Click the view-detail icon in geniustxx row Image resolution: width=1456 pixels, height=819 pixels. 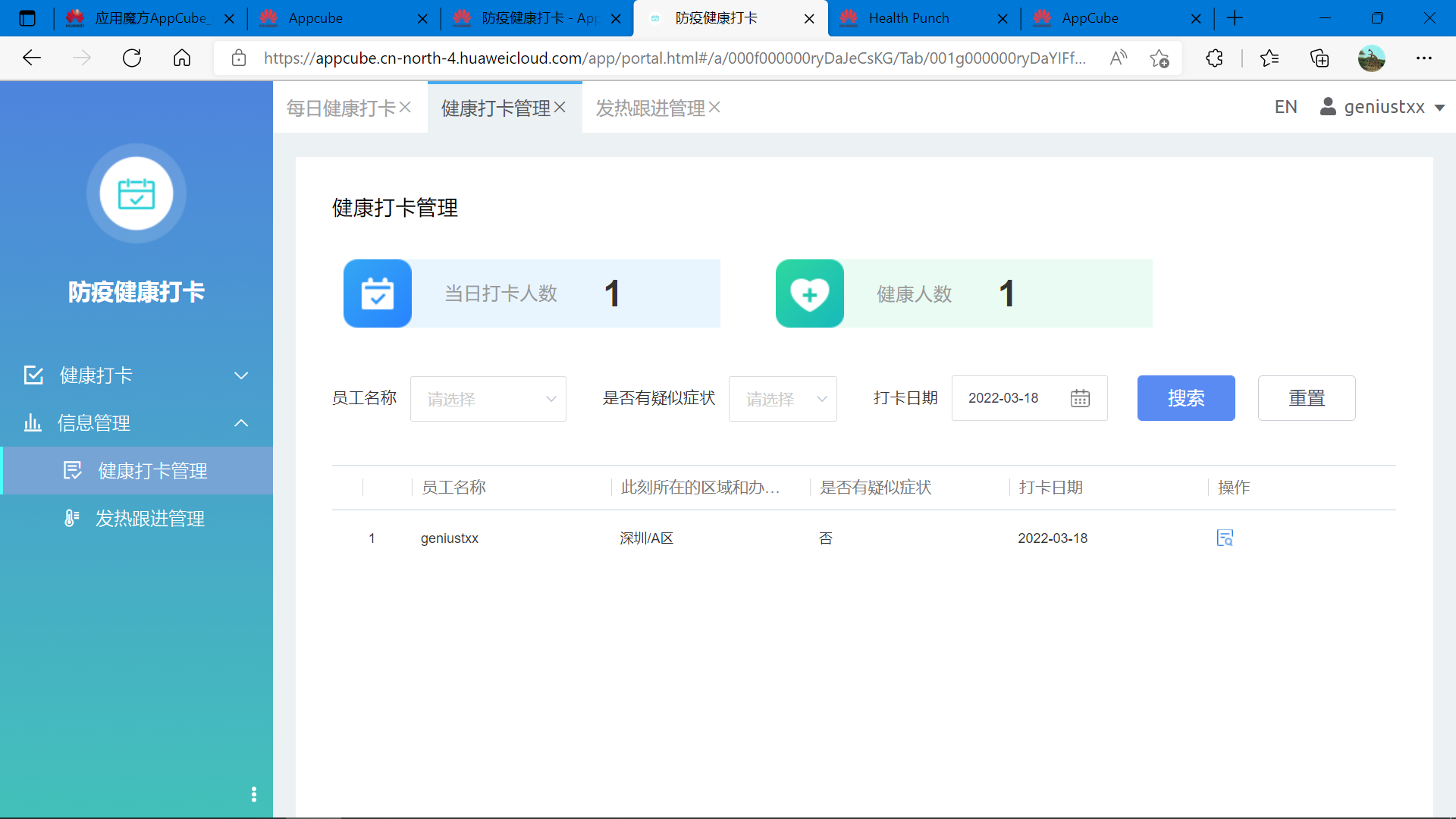tap(1225, 538)
